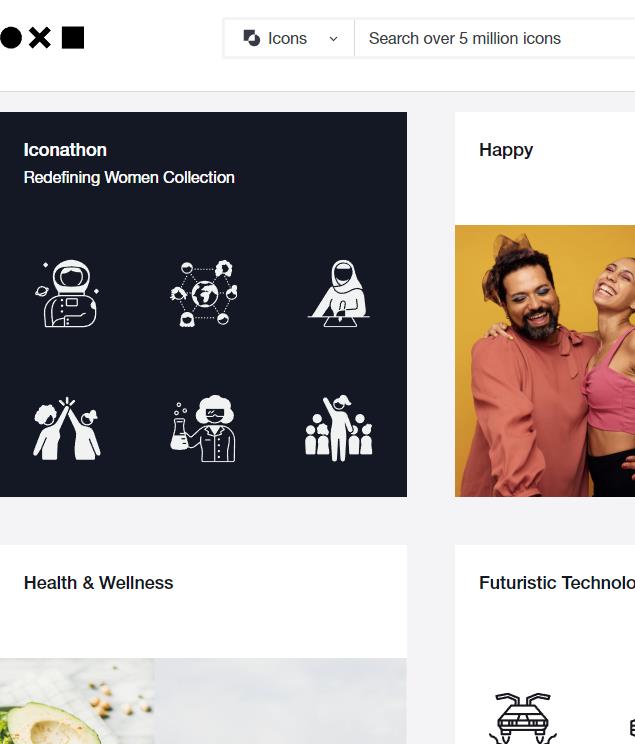The width and height of the screenshot is (635, 744).
Task: Open the Health & Wellness collection
Action: click(x=99, y=583)
